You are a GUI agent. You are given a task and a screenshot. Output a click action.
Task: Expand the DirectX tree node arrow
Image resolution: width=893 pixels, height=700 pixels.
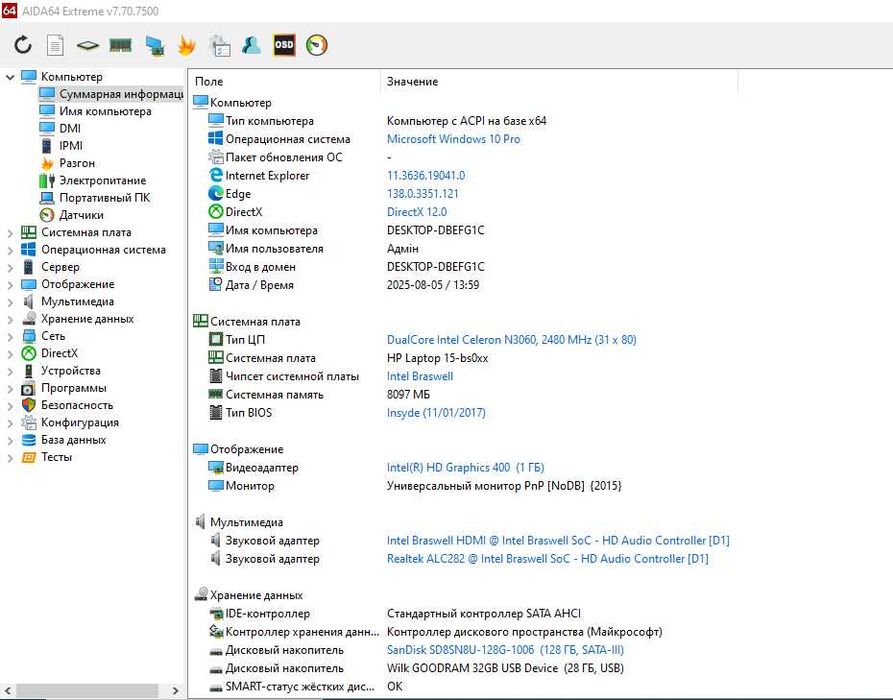click(10, 353)
